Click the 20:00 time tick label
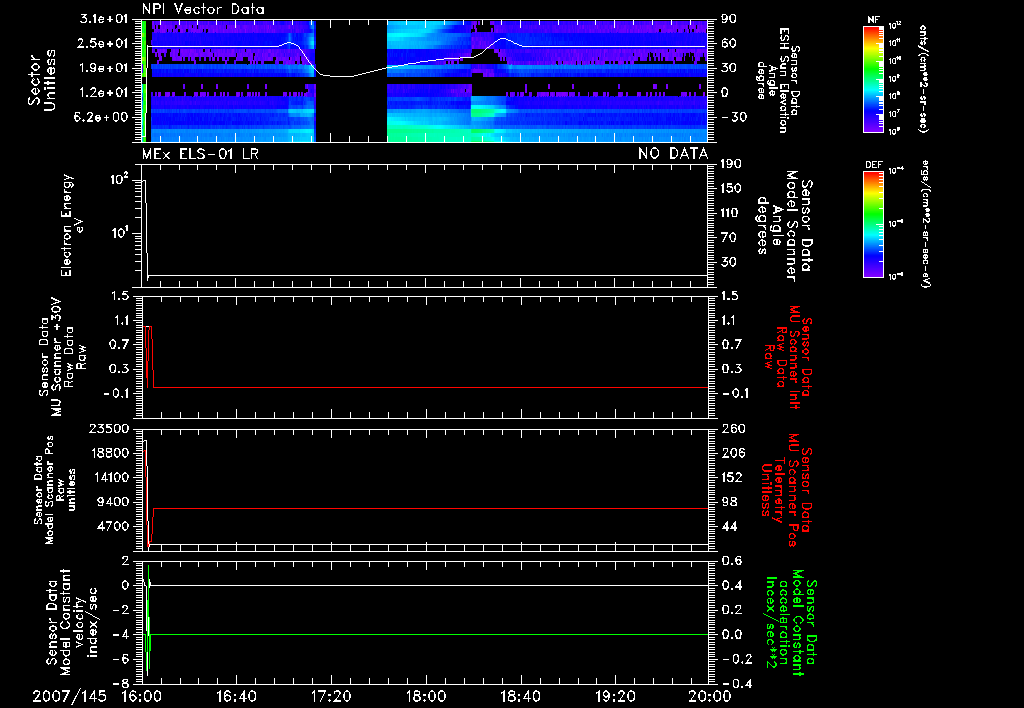 (711, 696)
